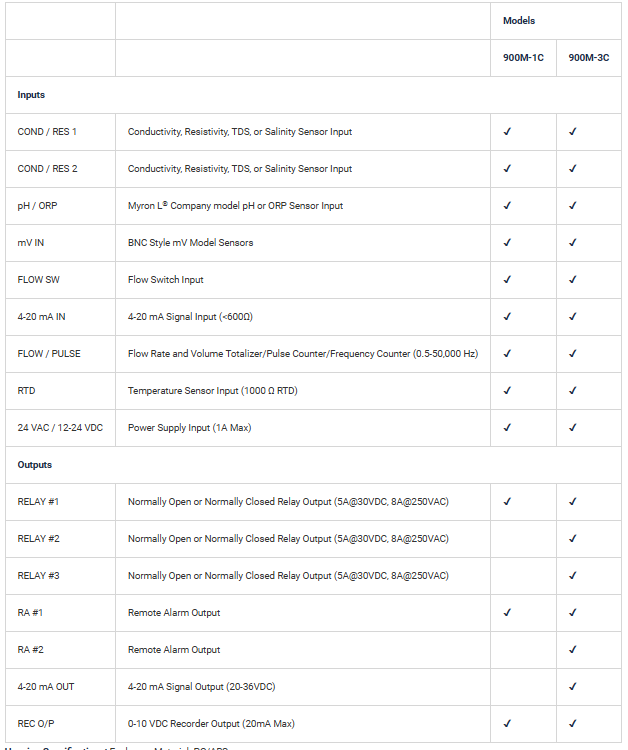Click the 0-10 VDC Recorder Output description
Viewport: 628px width, 750px height.
point(211,724)
